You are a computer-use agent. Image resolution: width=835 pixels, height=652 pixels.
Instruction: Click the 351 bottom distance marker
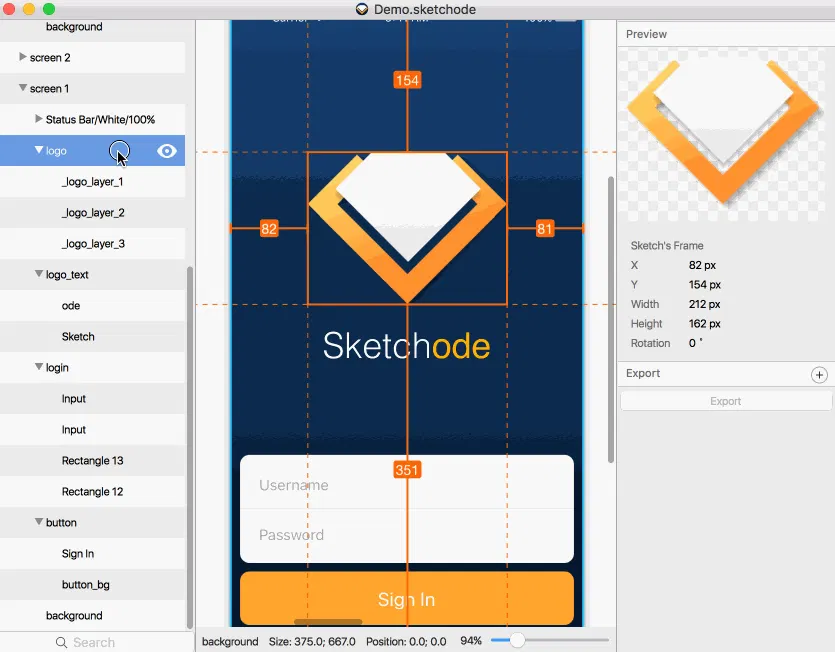point(407,470)
